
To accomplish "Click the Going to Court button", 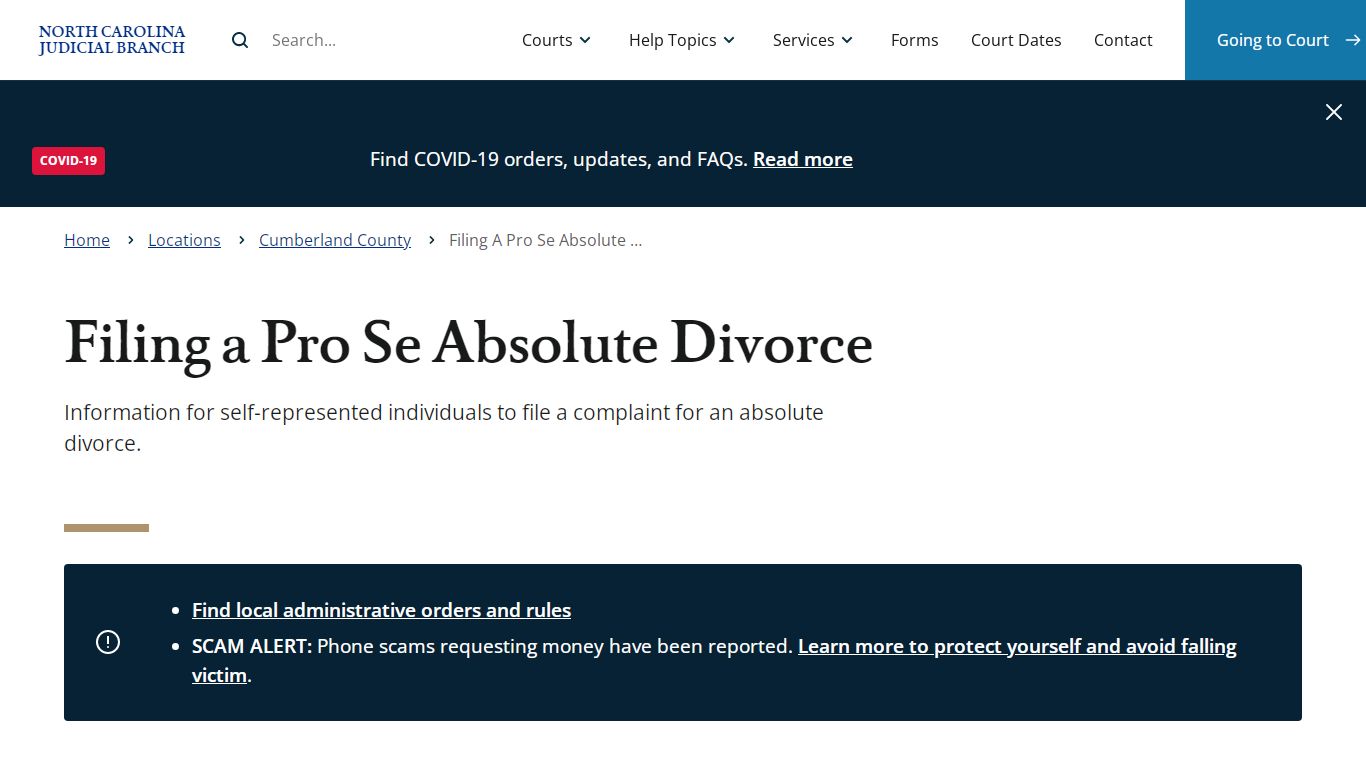I will pos(1276,40).
